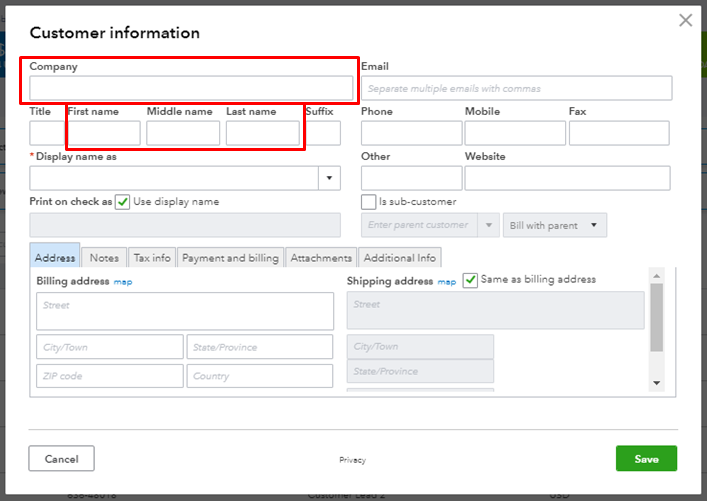Click the Company input field
Image resolution: width=707 pixels, height=502 pixels.
[x=191, y=88]
